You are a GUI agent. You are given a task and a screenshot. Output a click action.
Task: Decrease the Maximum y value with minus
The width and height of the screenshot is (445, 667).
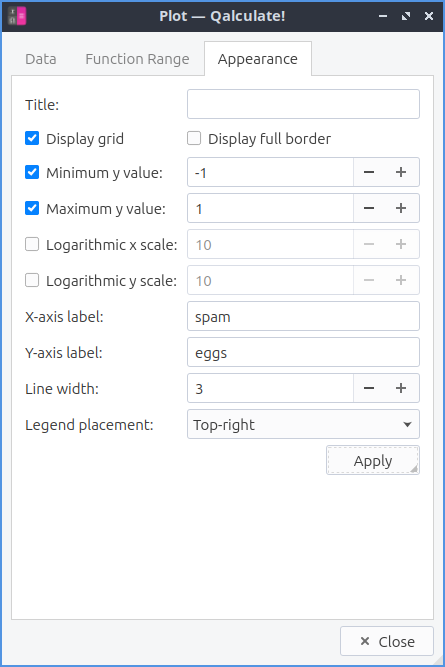[x=369, y=208]
